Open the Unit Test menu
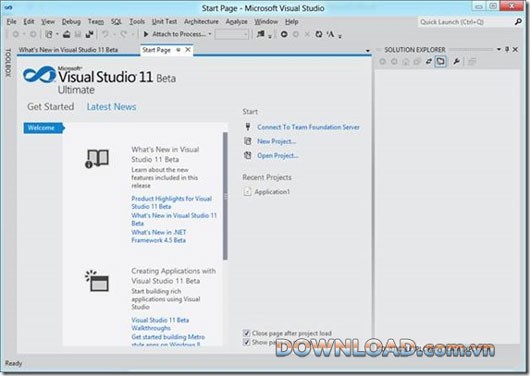The height and width of the screenshot is (376, 530). (164, 22)
